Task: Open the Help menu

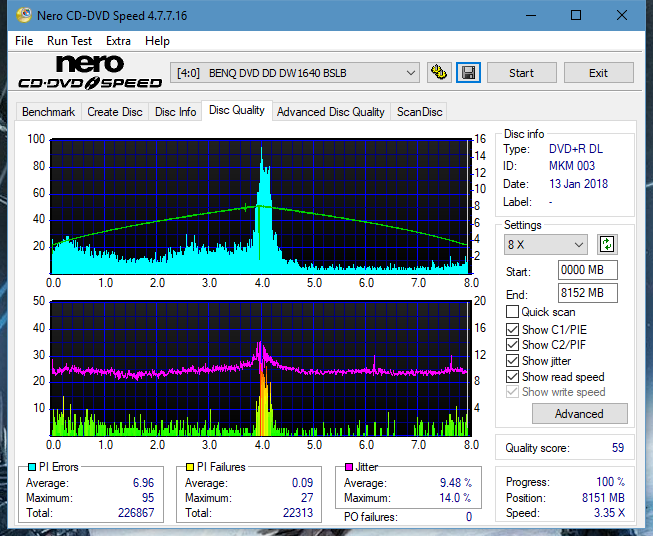Action: pyautogui.click(x=157, y=41)
